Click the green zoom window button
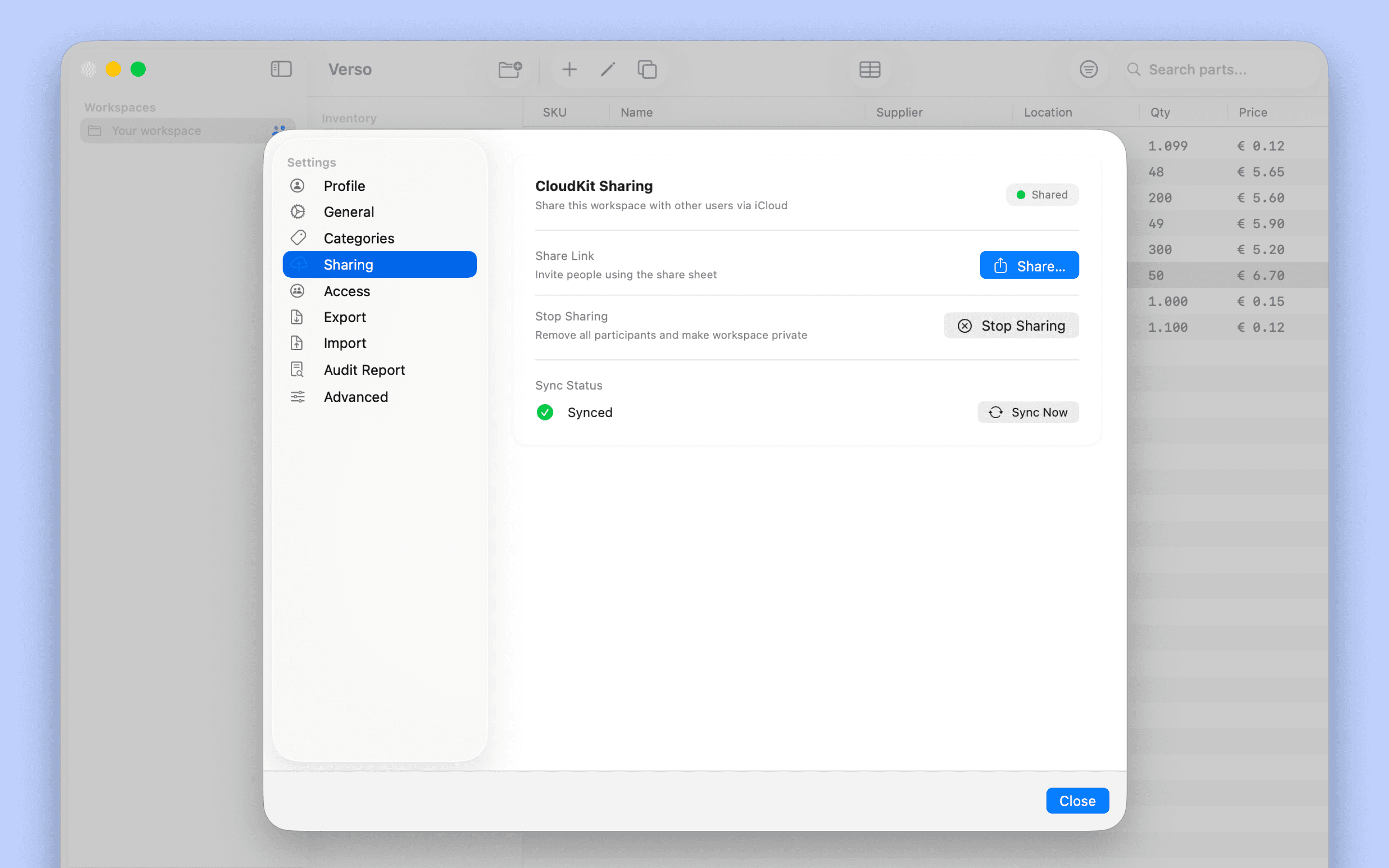Viewport: 1389px width, 868px height. pyautogui.click(x=138, y=69)
